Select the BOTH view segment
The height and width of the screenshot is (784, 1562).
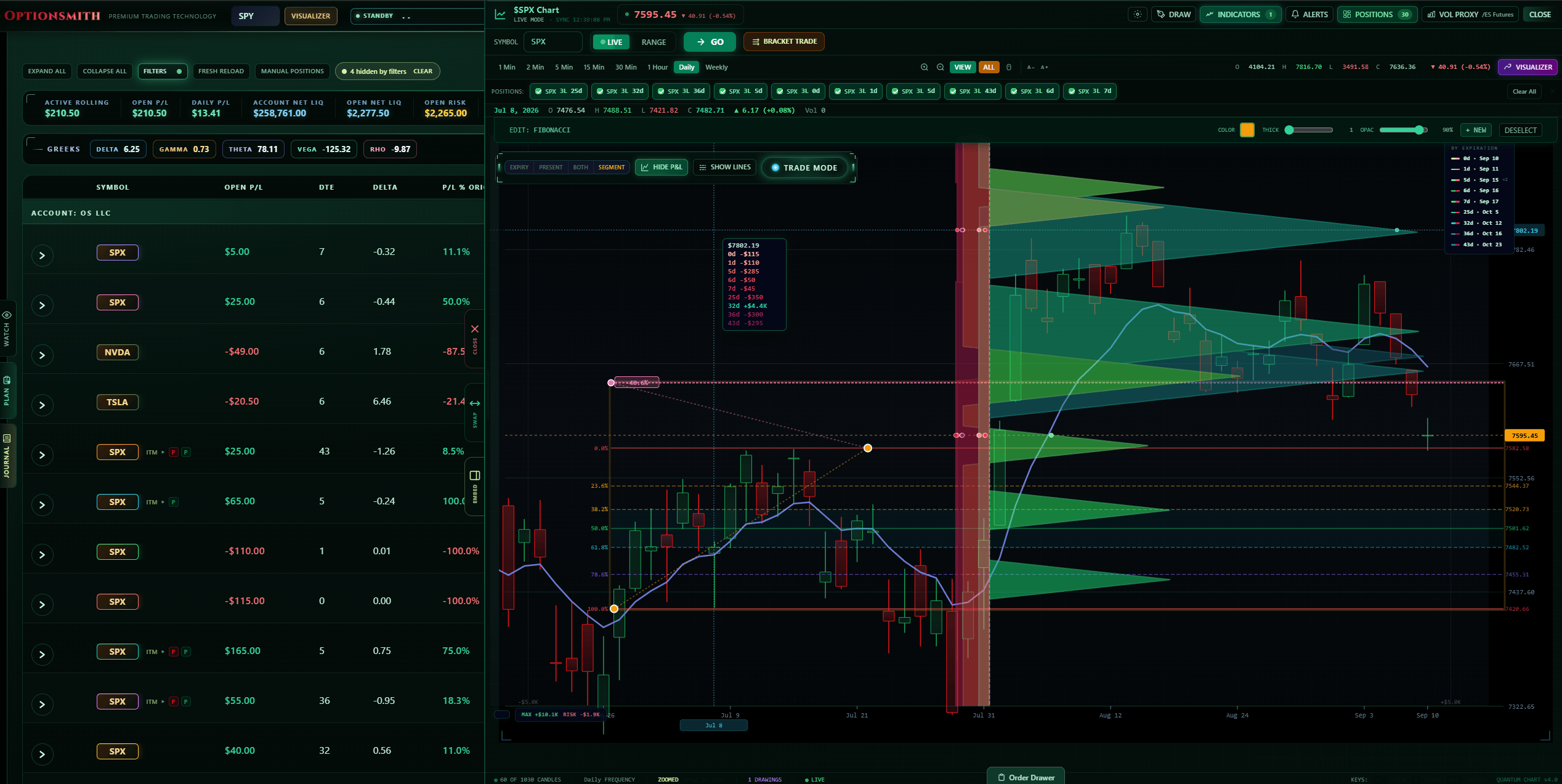point(580,168)
